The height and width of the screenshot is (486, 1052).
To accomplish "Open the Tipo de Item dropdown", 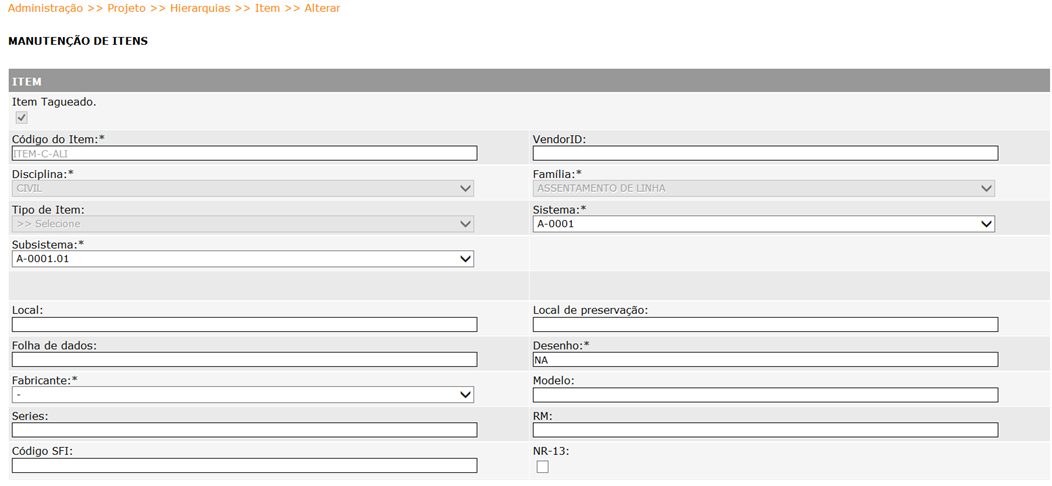I will [243, 224].
